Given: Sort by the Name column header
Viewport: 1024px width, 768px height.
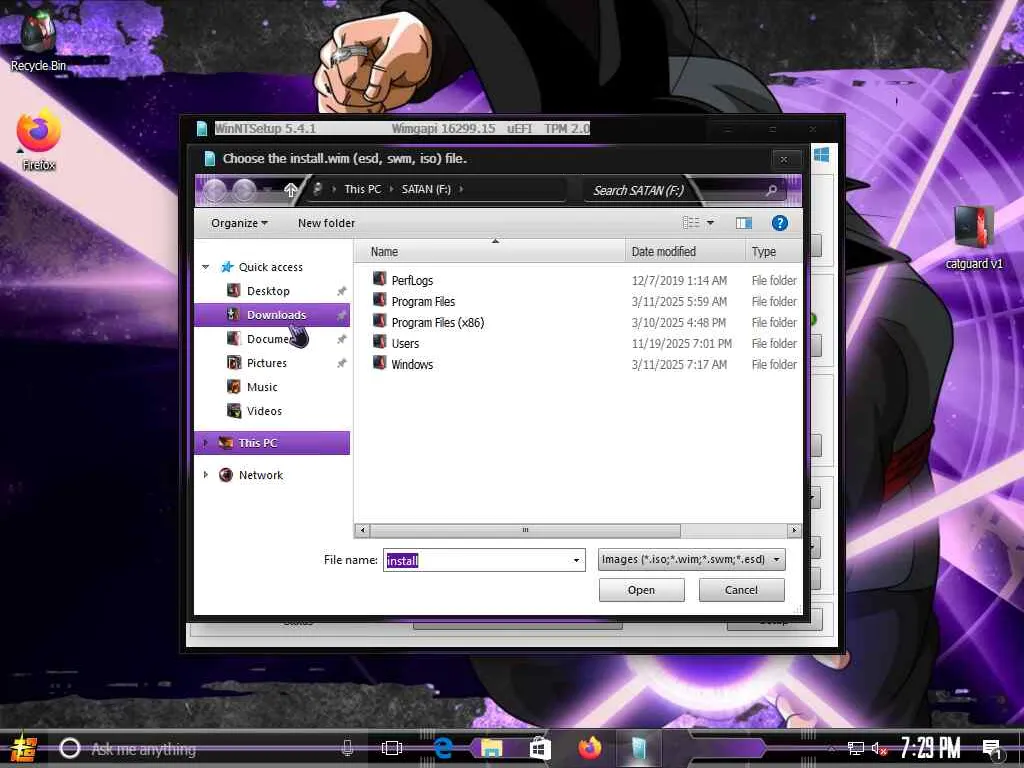Looking at the screenshot, I should [x=489, y=252].
